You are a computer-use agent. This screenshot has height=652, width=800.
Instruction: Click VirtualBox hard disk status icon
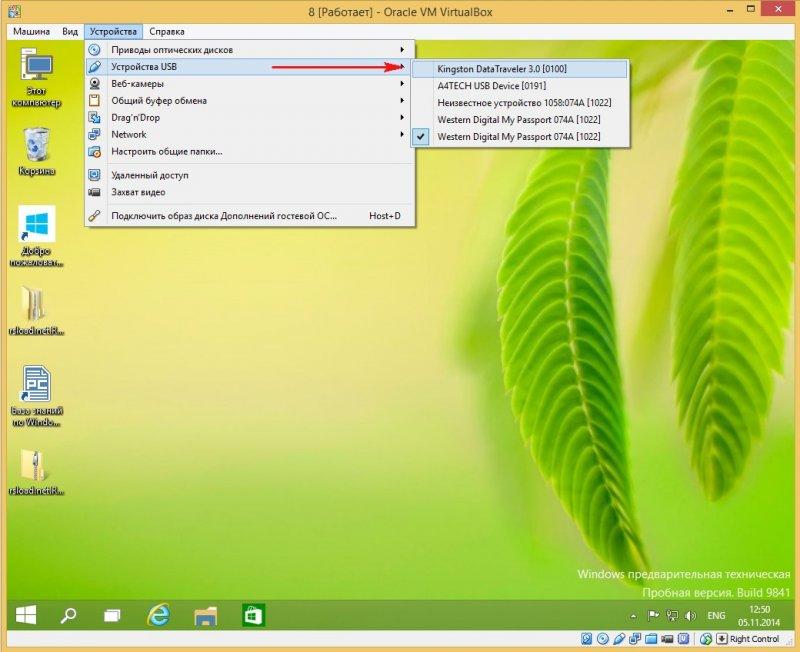(x=587, y=639)
